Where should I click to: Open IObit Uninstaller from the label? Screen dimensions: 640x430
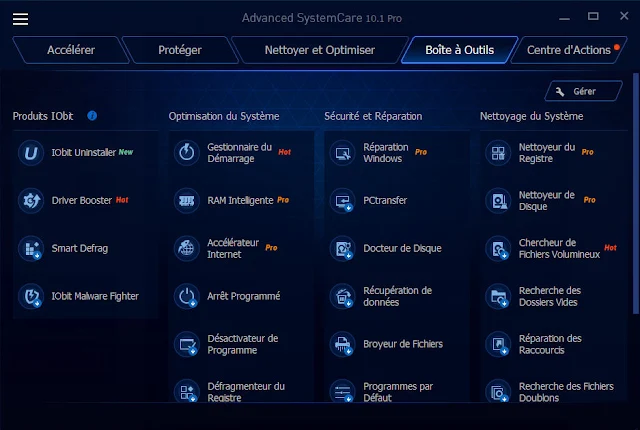pos(84,153)
